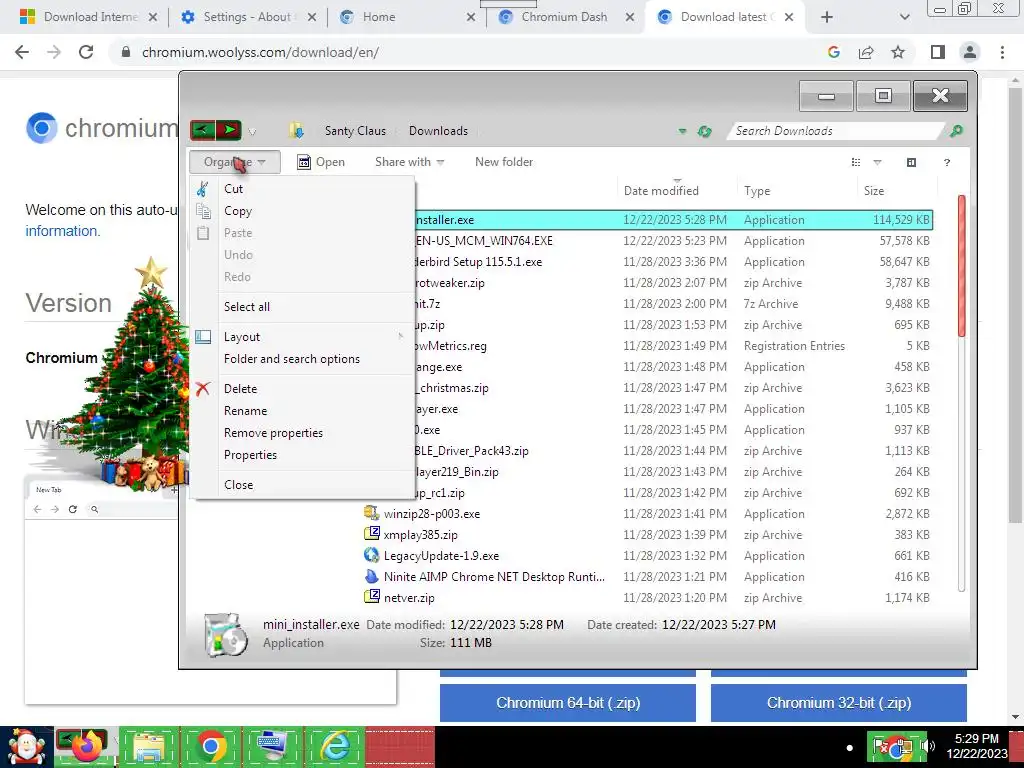Toggle the preview pane icon
The width and height of the screenshot is (1024, 768).
click(x=912, y=162)
